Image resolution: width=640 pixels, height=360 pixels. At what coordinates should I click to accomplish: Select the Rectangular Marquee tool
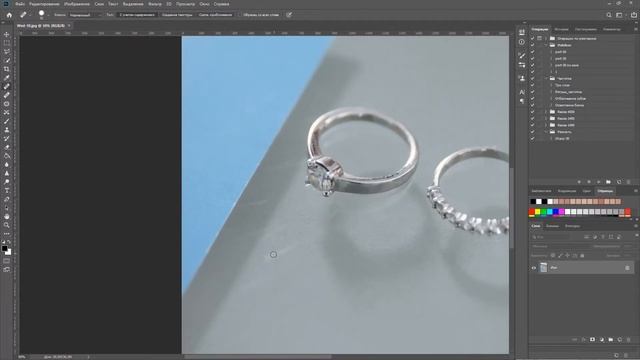[7, 43]
